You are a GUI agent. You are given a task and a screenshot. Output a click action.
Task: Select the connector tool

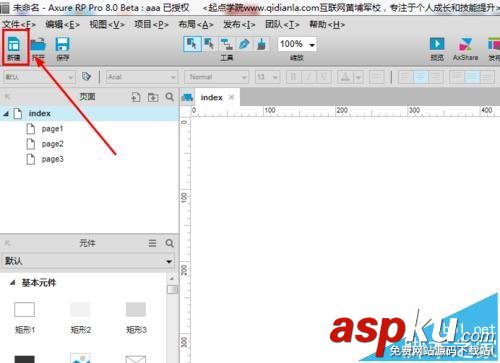[x=227, y=44]
